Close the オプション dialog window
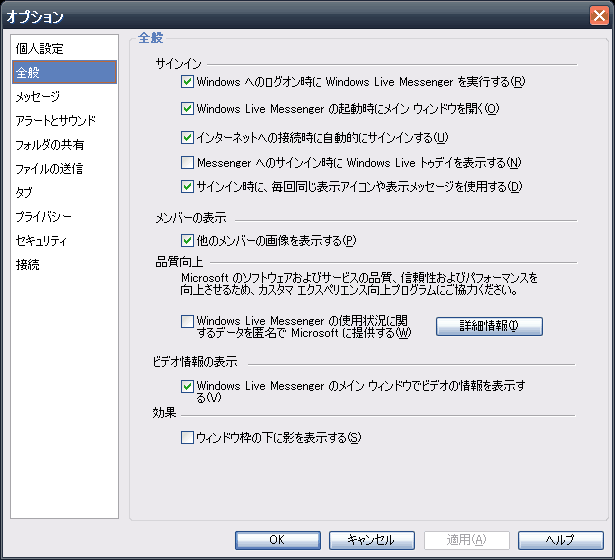 coord(599,16)
